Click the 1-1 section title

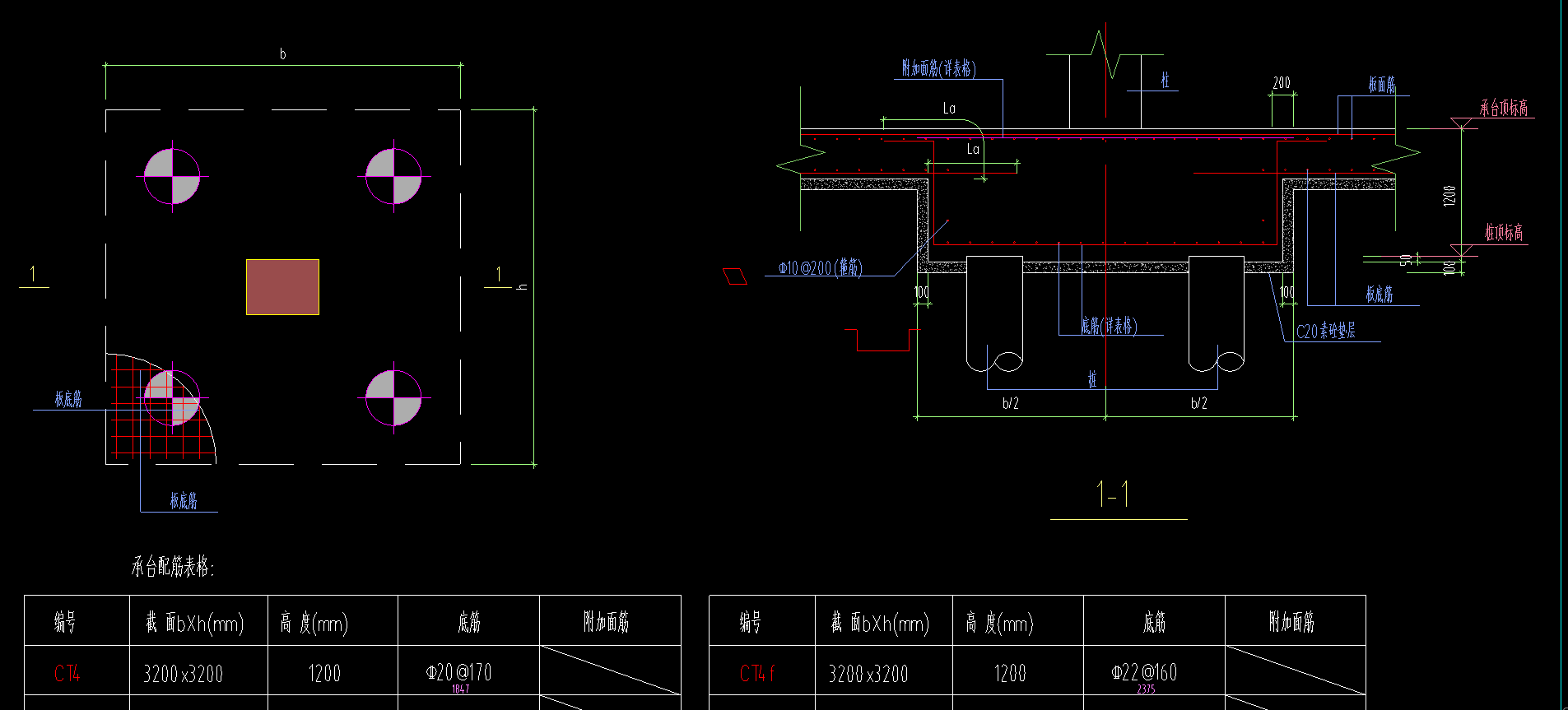pos(1113,494)
